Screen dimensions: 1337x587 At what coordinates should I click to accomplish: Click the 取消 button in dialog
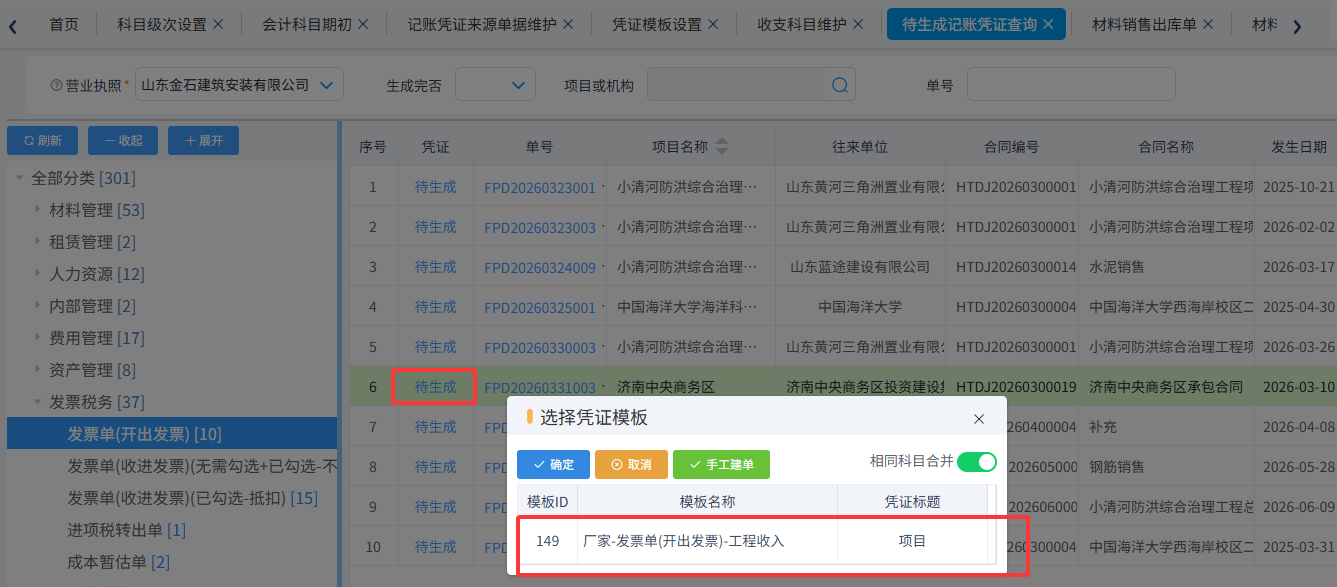(631, 465)
